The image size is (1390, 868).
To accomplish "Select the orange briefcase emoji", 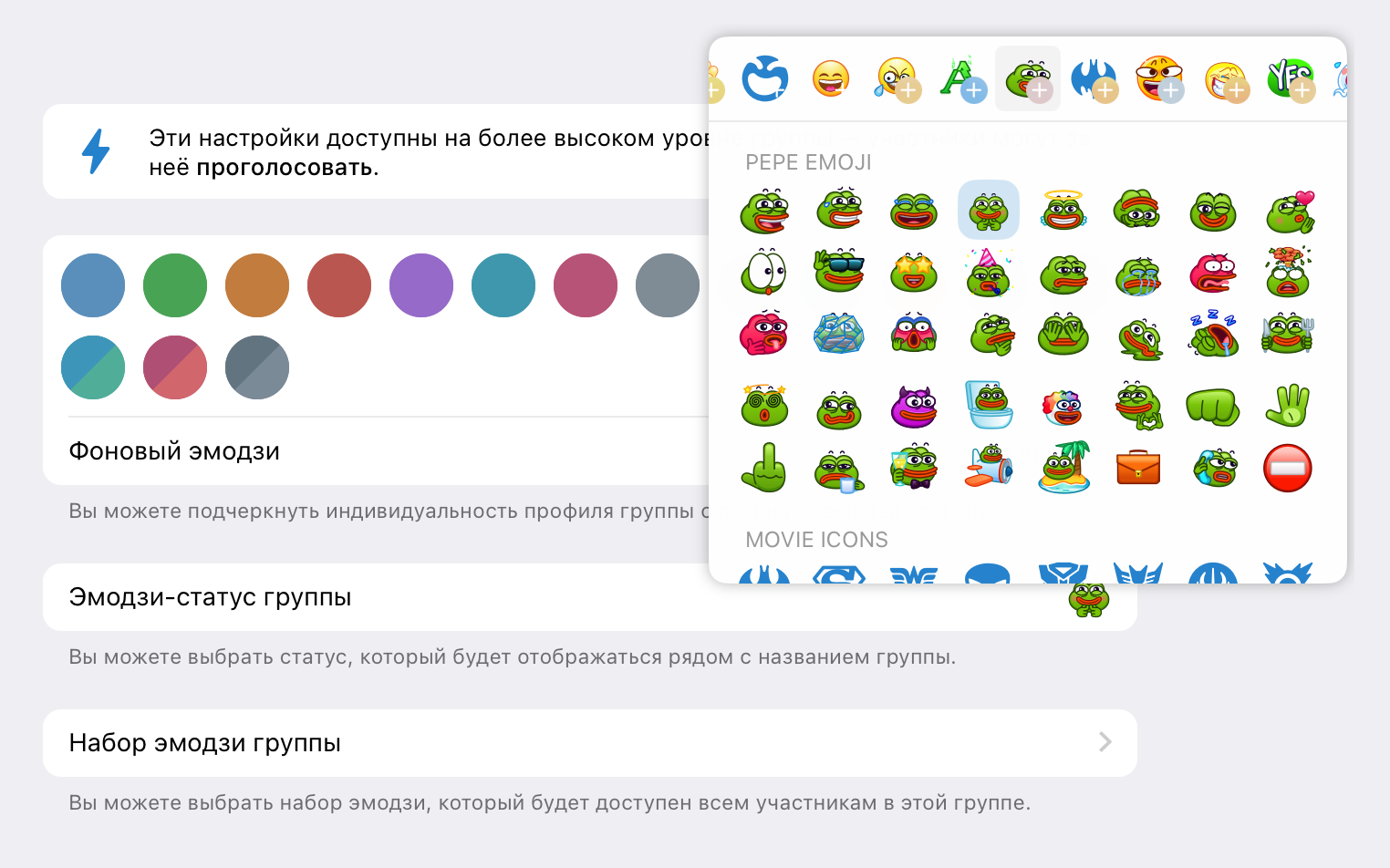I will click(x=1138, y=468).
